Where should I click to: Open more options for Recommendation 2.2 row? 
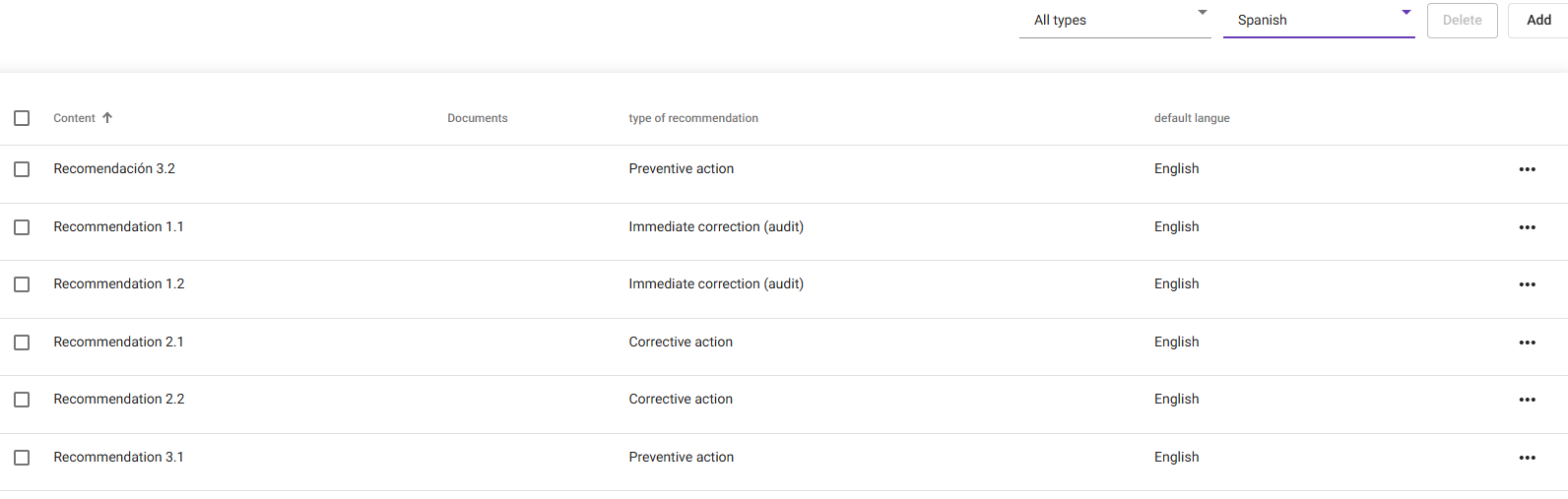click(x=1527, y=400)
